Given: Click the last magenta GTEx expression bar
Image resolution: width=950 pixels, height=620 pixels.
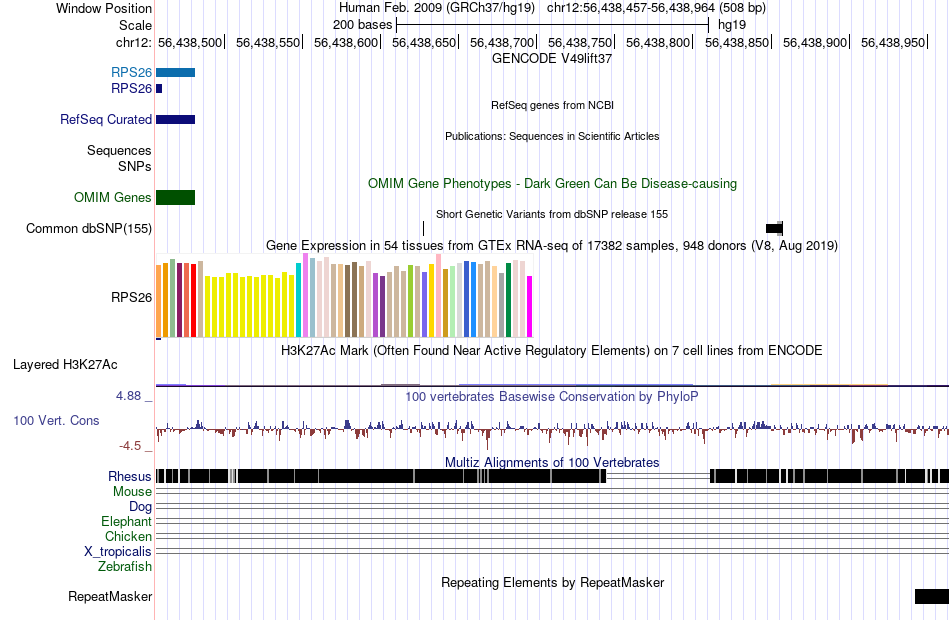Looking at the screenshot, I should pos(530,307).
